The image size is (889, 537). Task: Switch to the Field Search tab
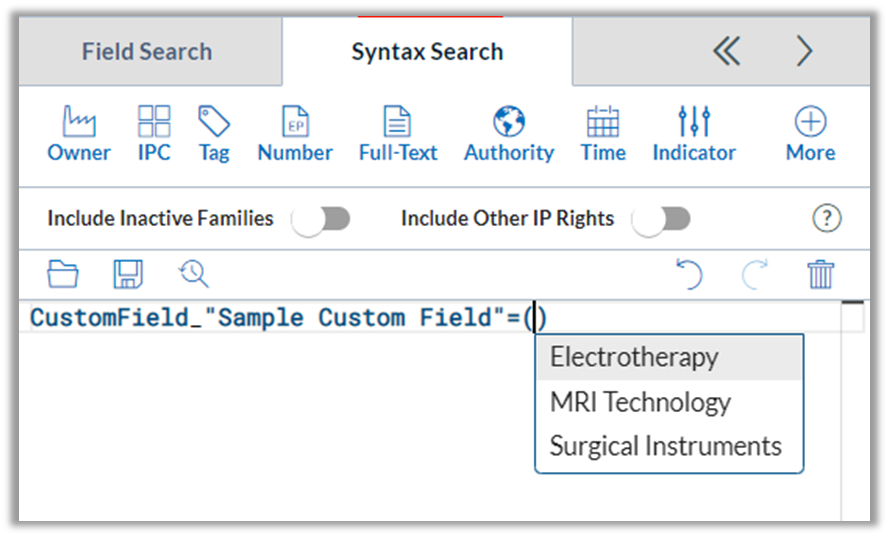147,52
